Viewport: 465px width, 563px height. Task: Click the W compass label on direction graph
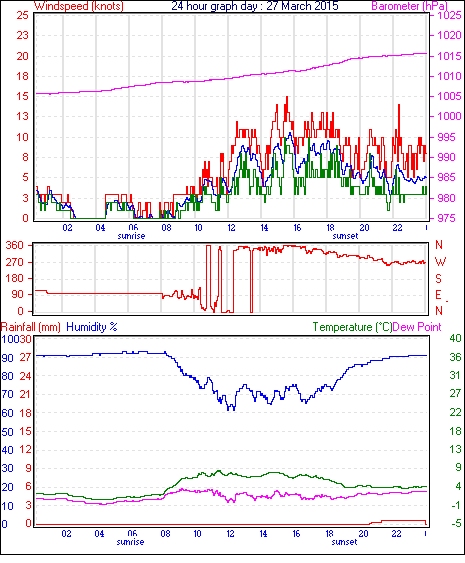coord(440,262)
